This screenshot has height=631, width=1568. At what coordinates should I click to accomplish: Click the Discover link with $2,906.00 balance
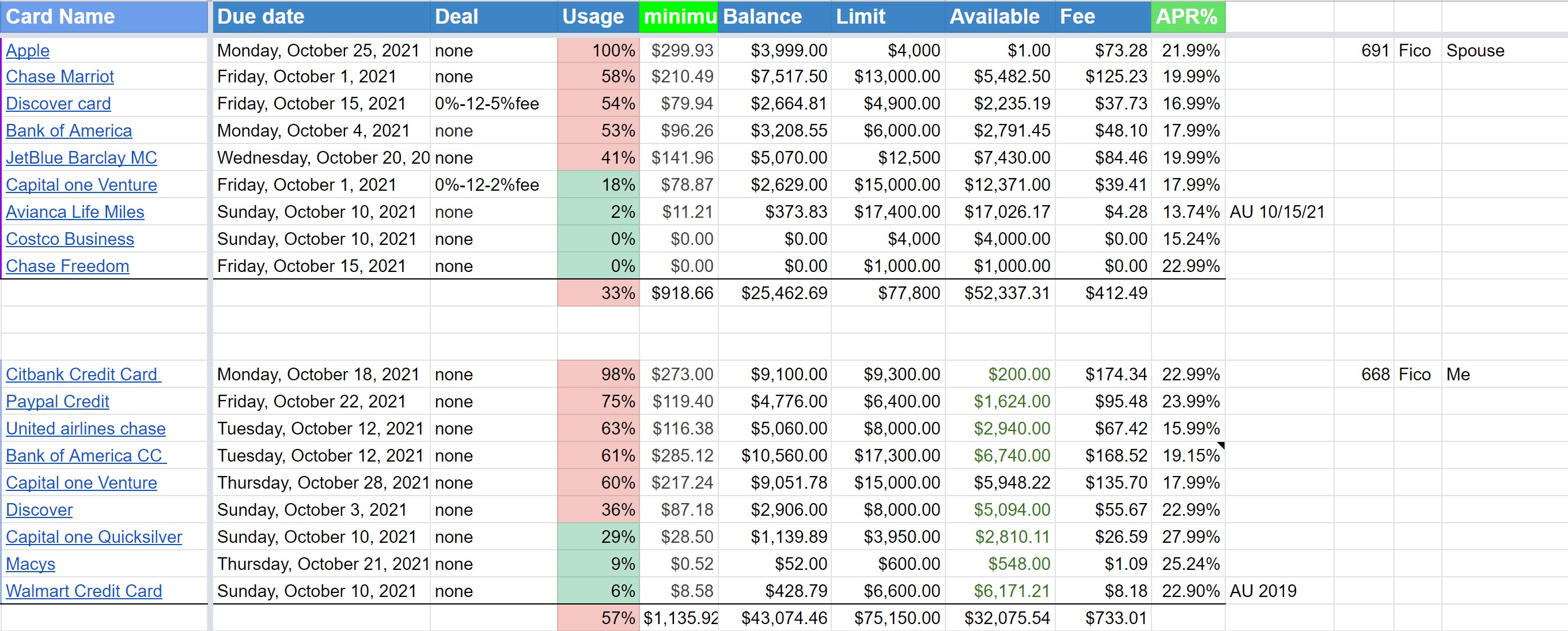[x=40, y=511]
